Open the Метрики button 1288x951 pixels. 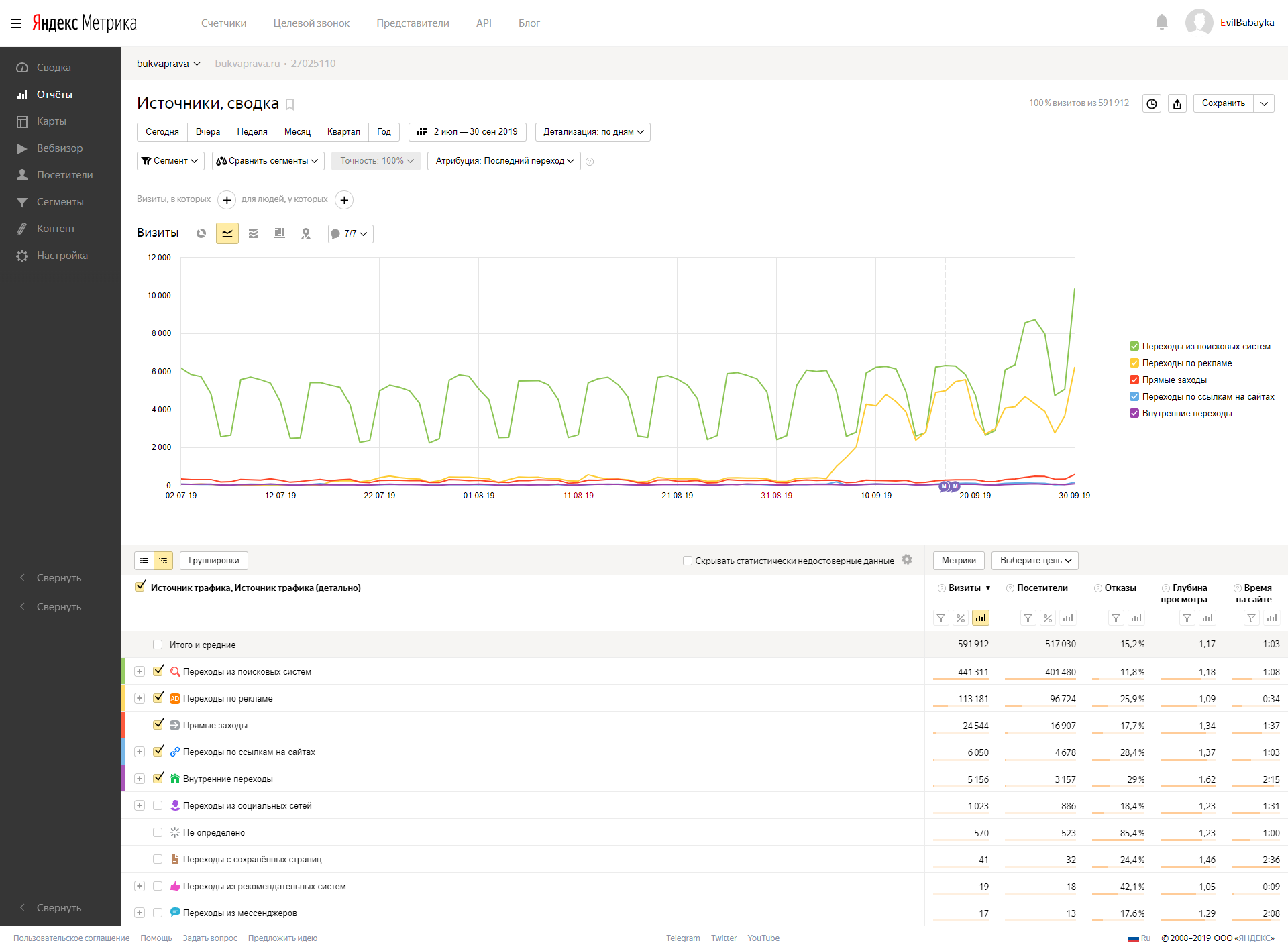tap(959, 561)
